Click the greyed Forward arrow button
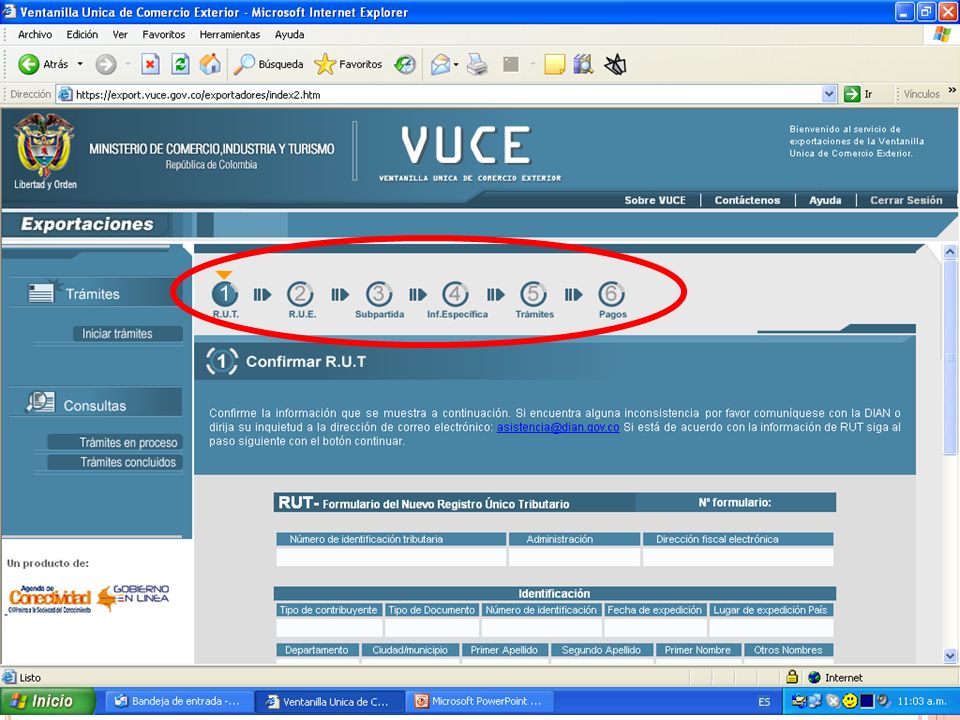Image resolution: width=960 pixels, height=720 pixels. pos(106,64)
